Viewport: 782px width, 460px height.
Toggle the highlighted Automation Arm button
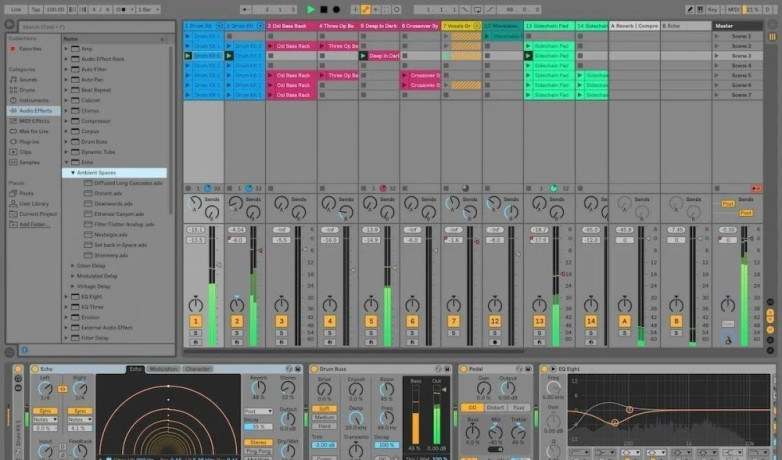[365, 9]
